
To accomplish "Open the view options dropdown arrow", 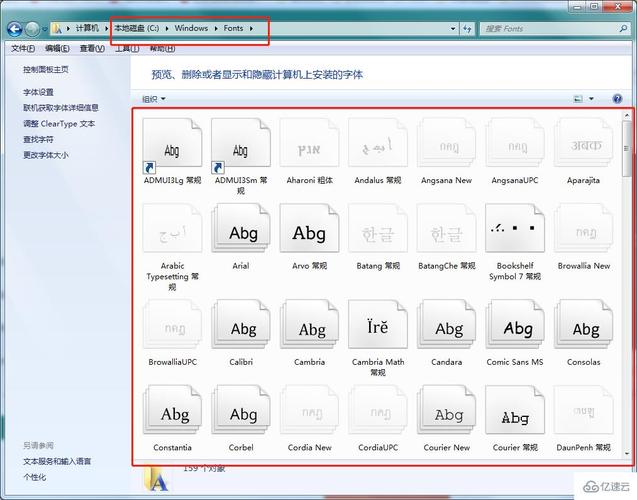I will tap(592, 99).
